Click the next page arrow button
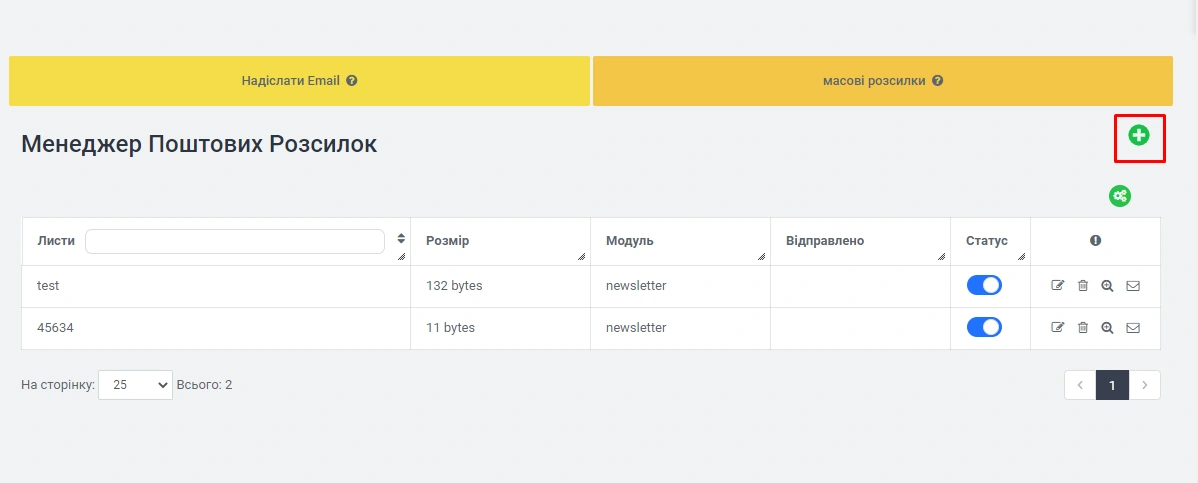Viewport: 1198px width, 483px height. (x=1145, y=385)
